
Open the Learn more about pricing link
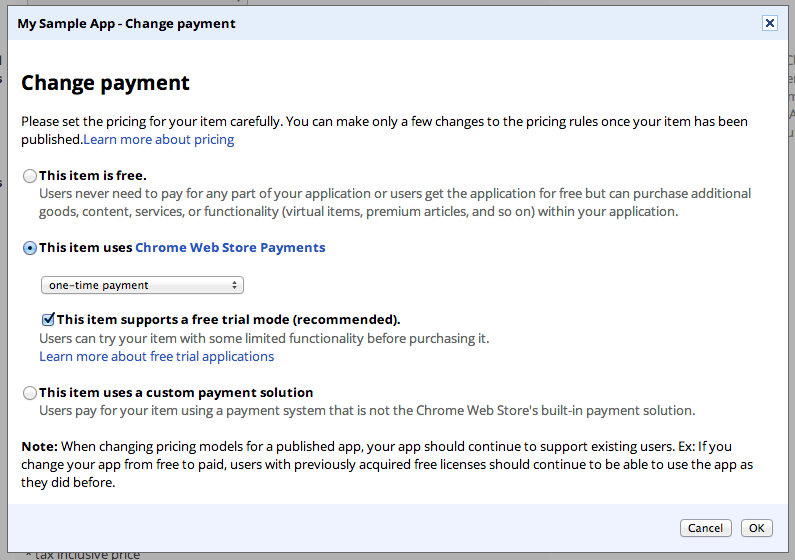click(159, 140)
